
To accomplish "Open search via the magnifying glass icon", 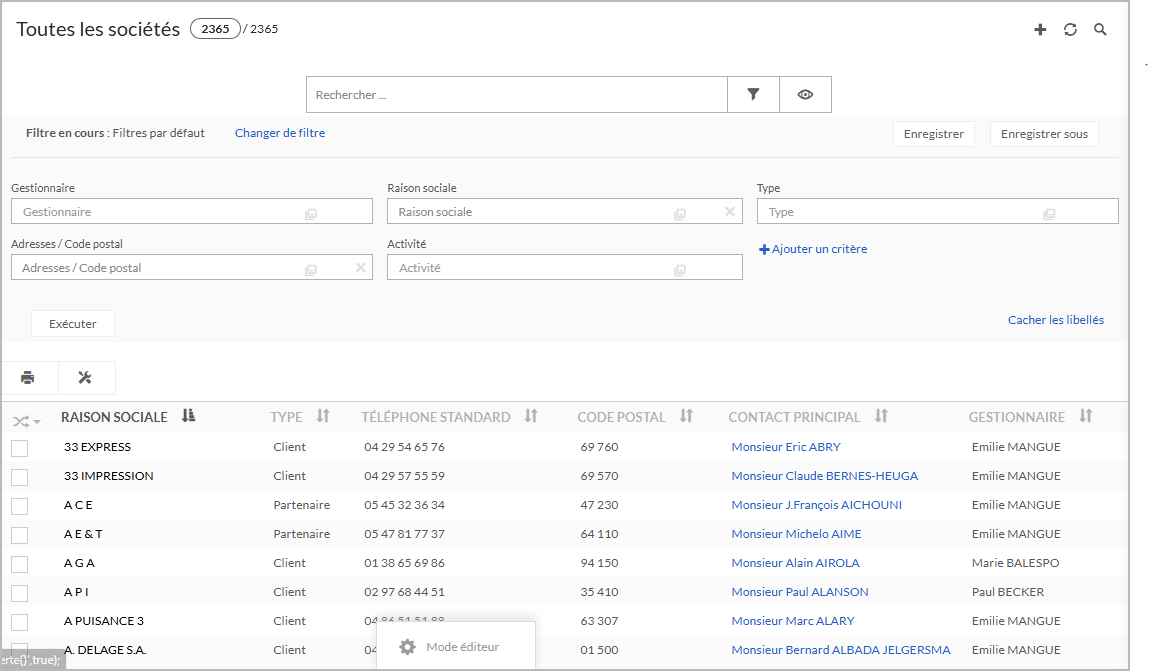I will tap(1100, 30).
